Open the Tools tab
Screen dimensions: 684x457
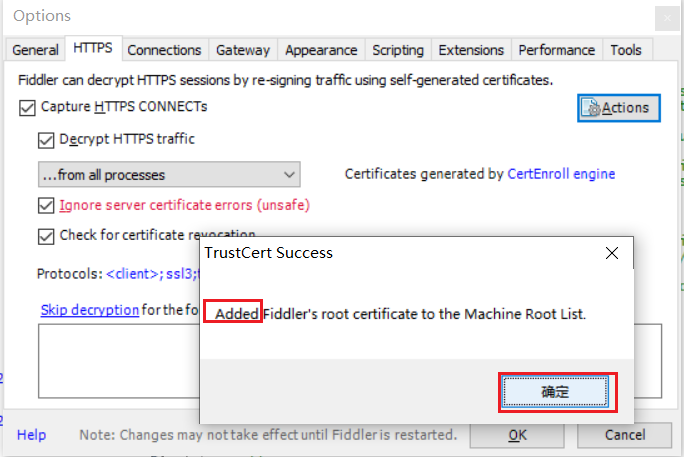point(626,50)
